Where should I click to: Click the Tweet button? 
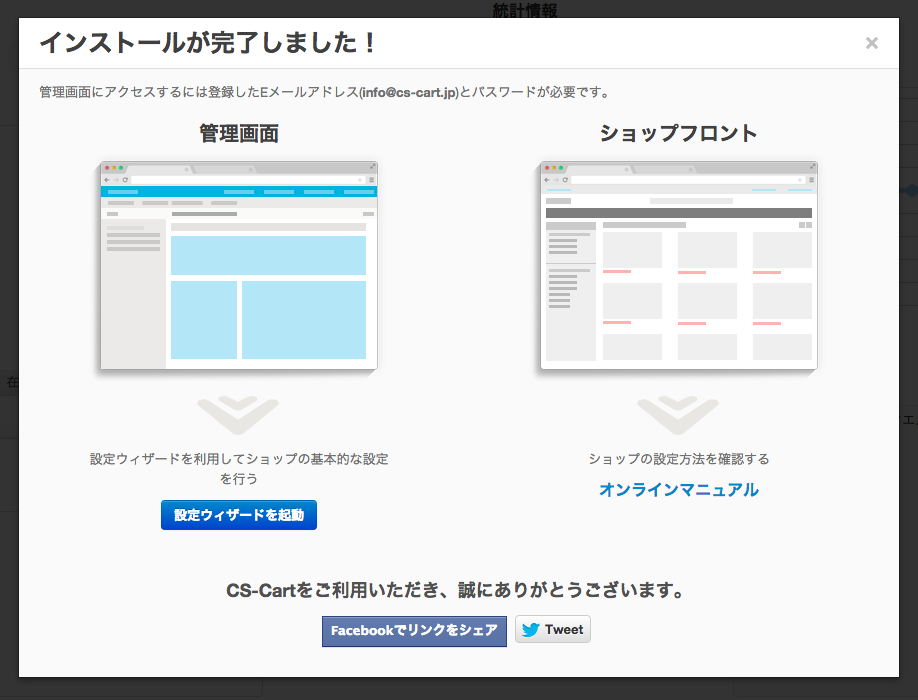pos(553,630)
